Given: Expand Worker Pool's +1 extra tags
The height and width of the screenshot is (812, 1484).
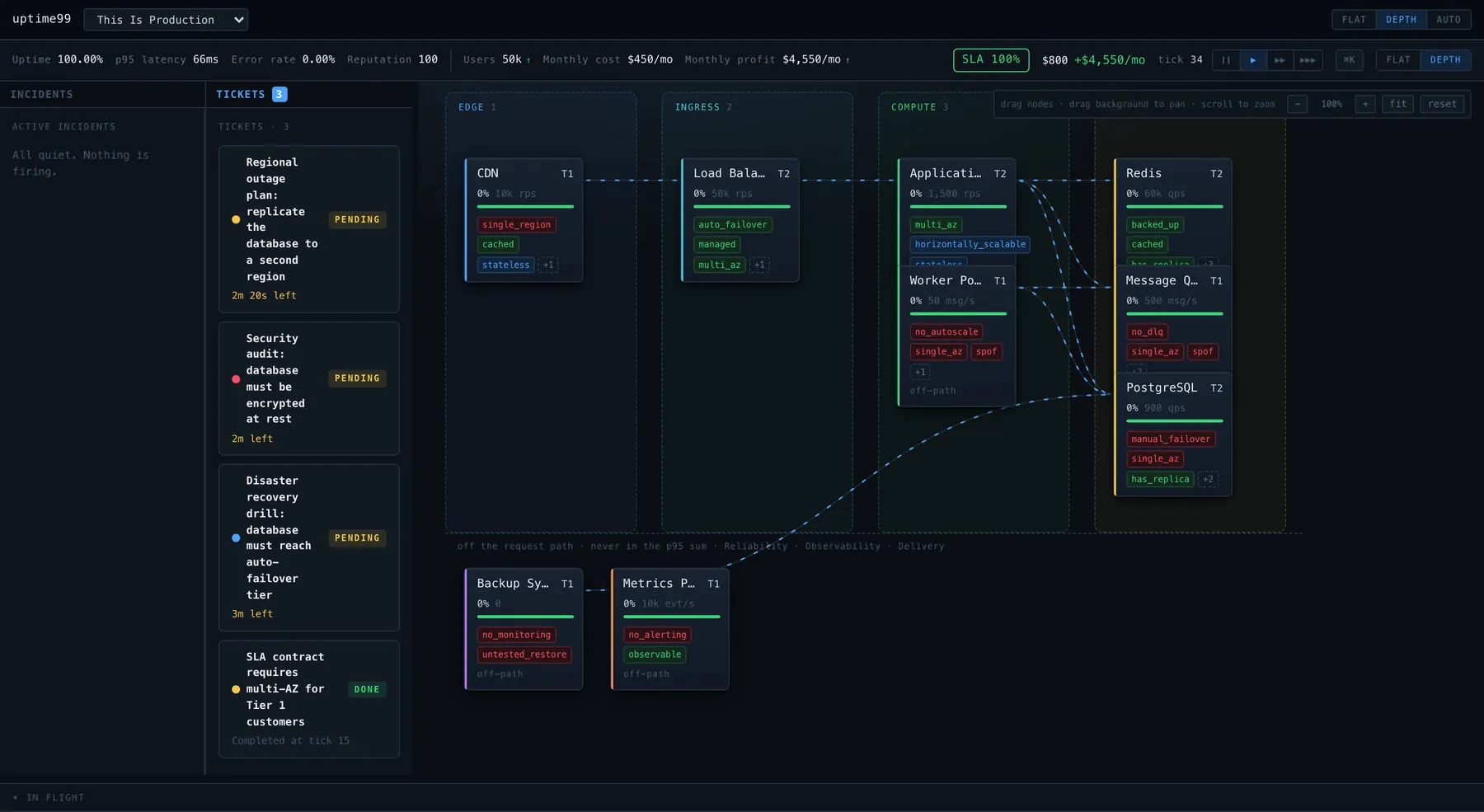Looking at the screenshot, I should [x=920, y=372].
